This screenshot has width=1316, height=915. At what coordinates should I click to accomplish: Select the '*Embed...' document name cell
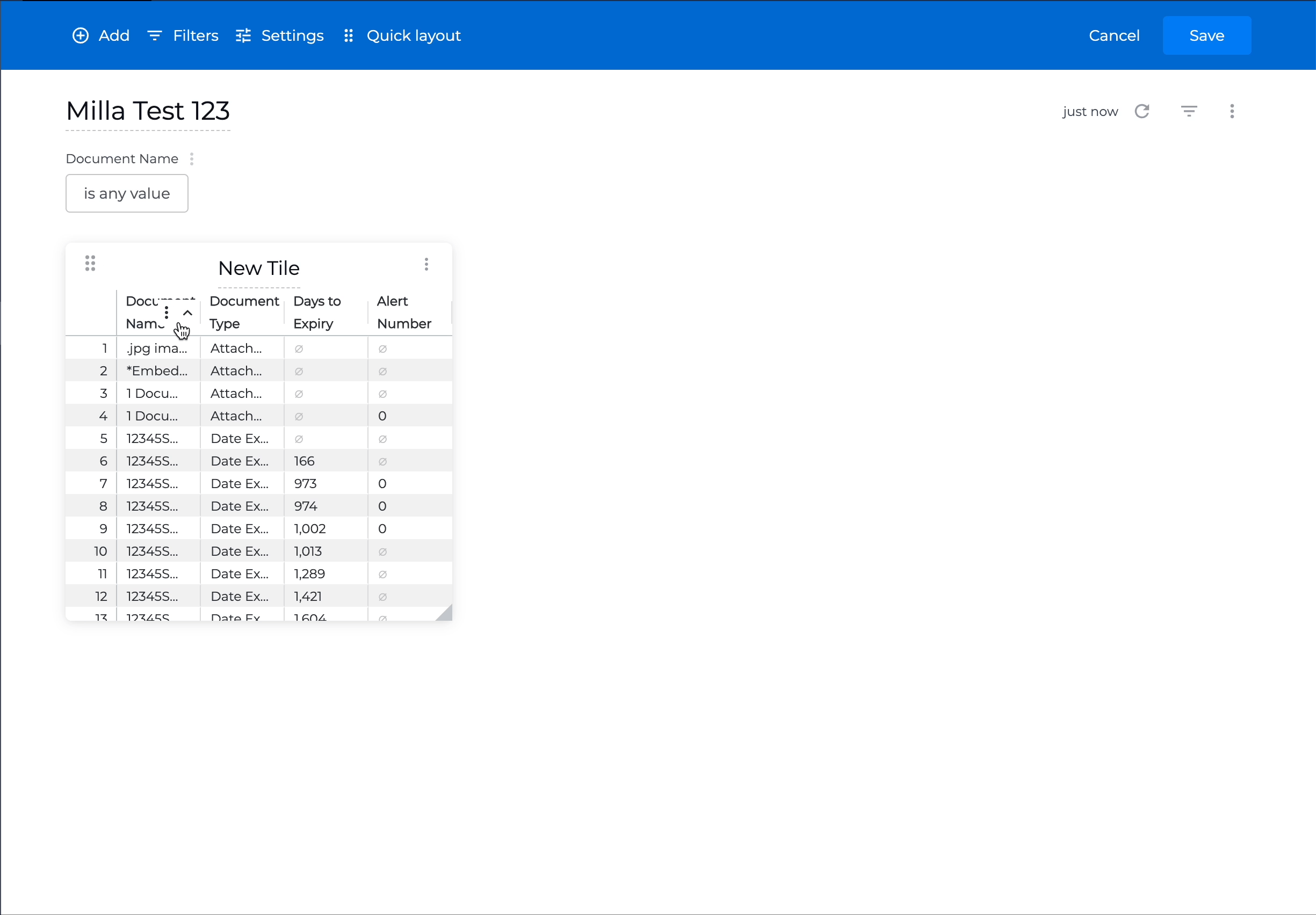tap(158, 371)
